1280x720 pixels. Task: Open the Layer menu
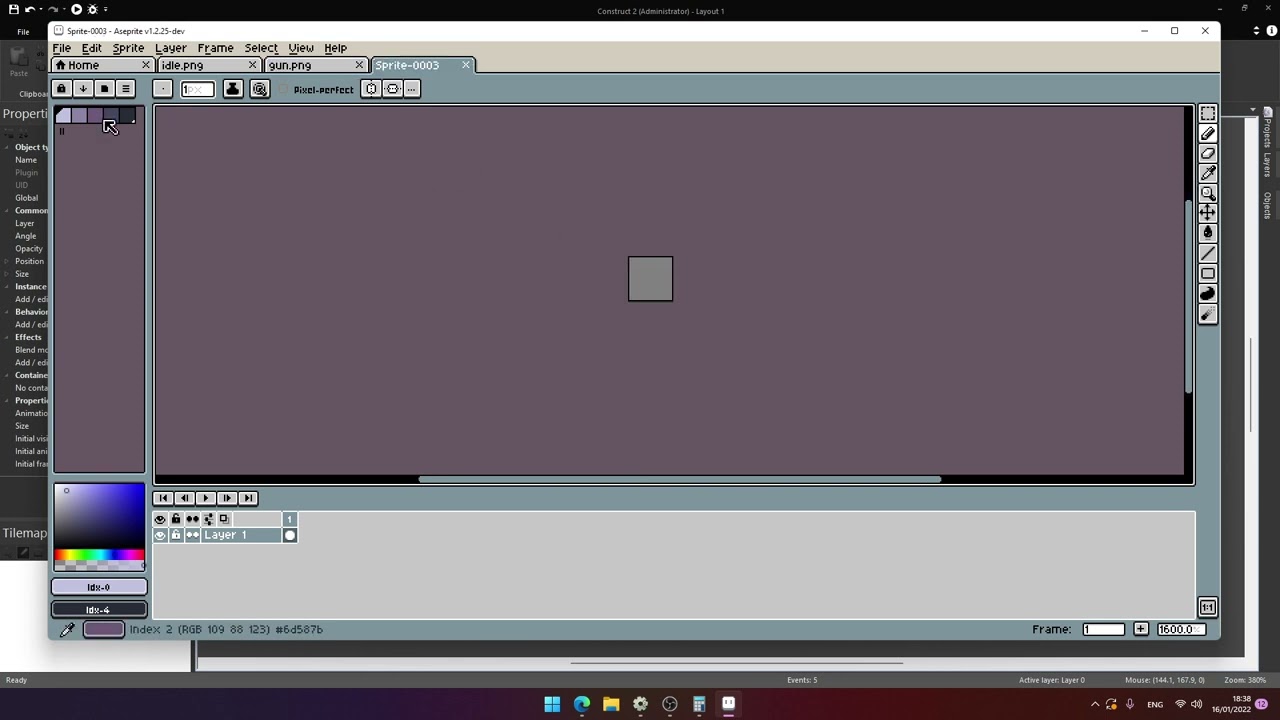pyautogui.click(x=171, y=48)
